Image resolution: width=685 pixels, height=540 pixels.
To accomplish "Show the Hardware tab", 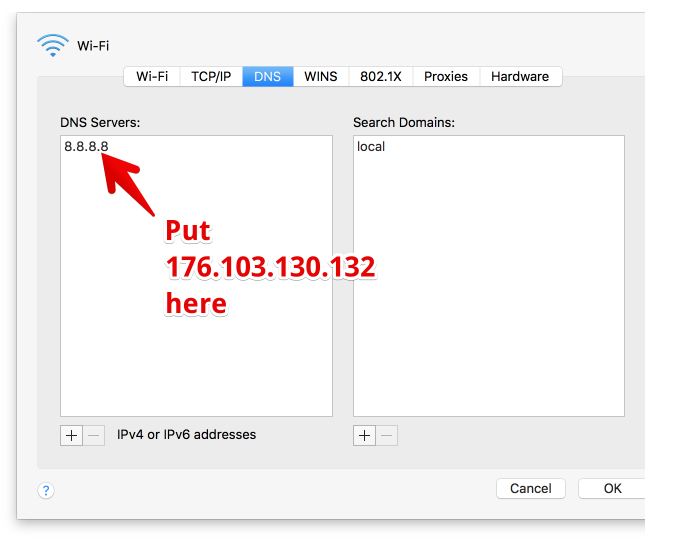I will pyautogui.click(x=520, y=76).
